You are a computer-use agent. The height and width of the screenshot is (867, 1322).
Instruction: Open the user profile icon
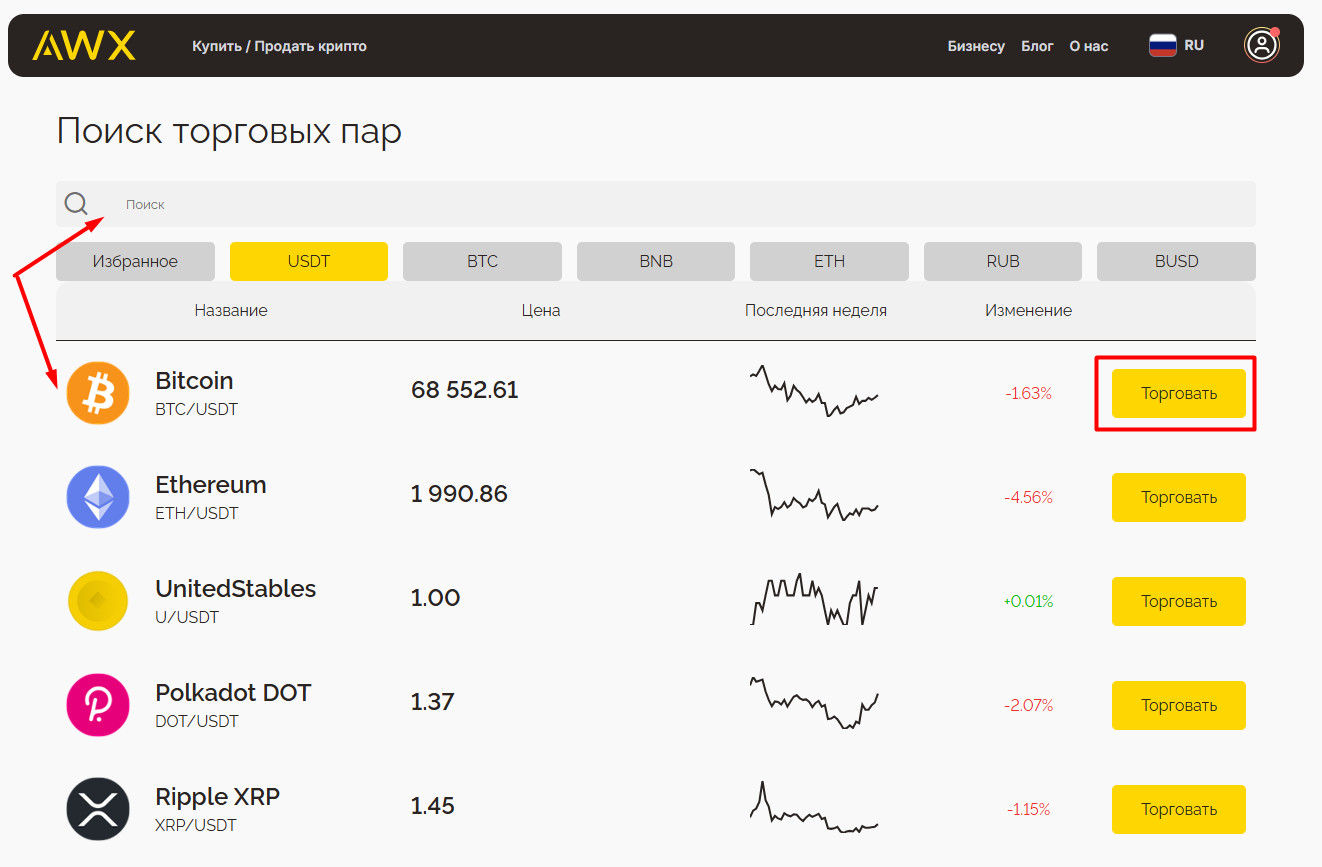[1261, 45]
